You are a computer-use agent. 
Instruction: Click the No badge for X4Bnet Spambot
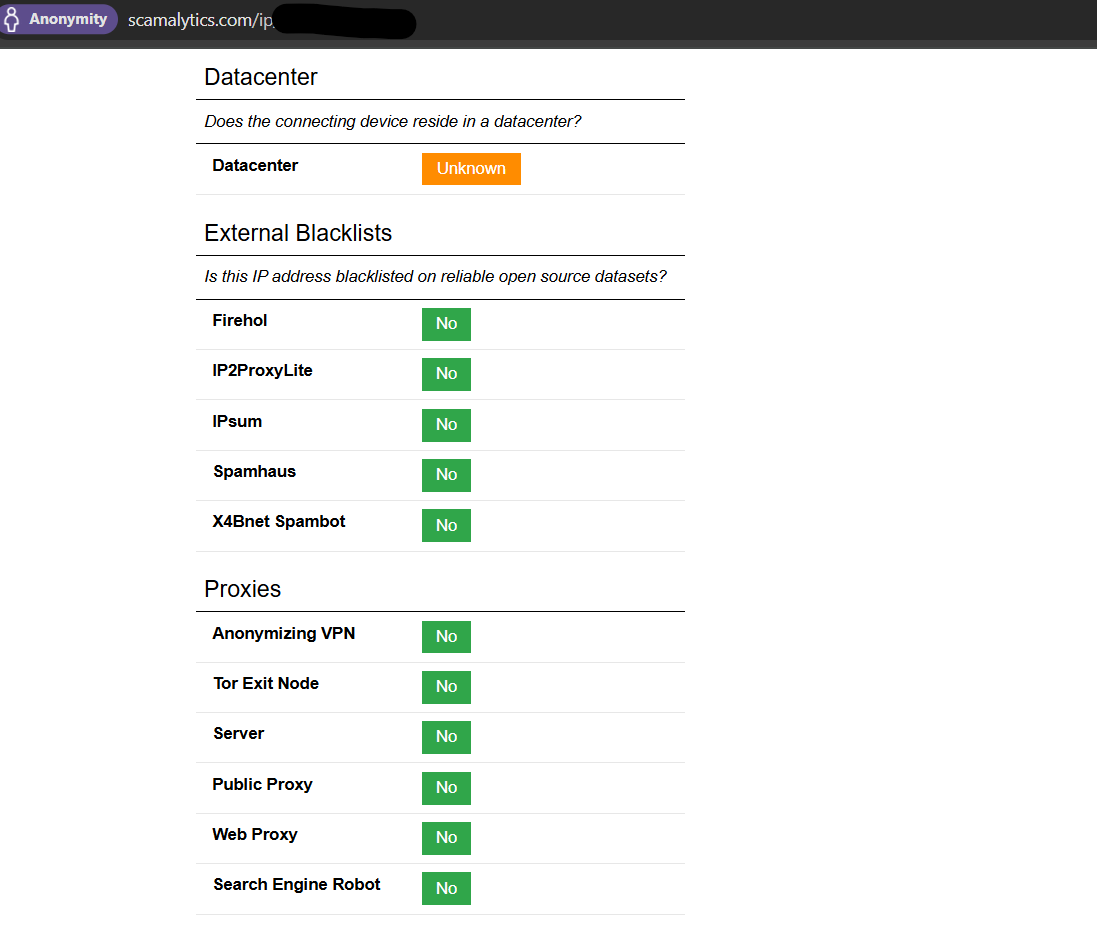tap(446, 526)
